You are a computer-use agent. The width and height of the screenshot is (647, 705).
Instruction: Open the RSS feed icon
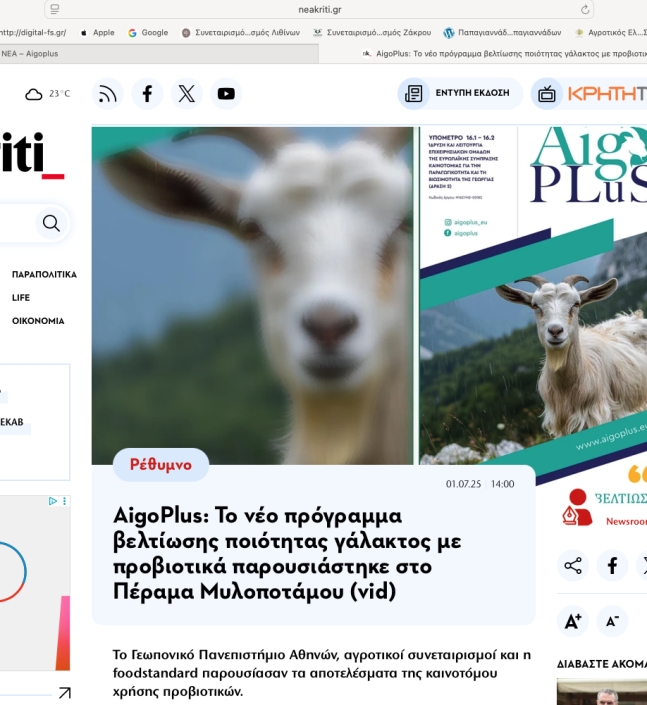tap(107, 94)
